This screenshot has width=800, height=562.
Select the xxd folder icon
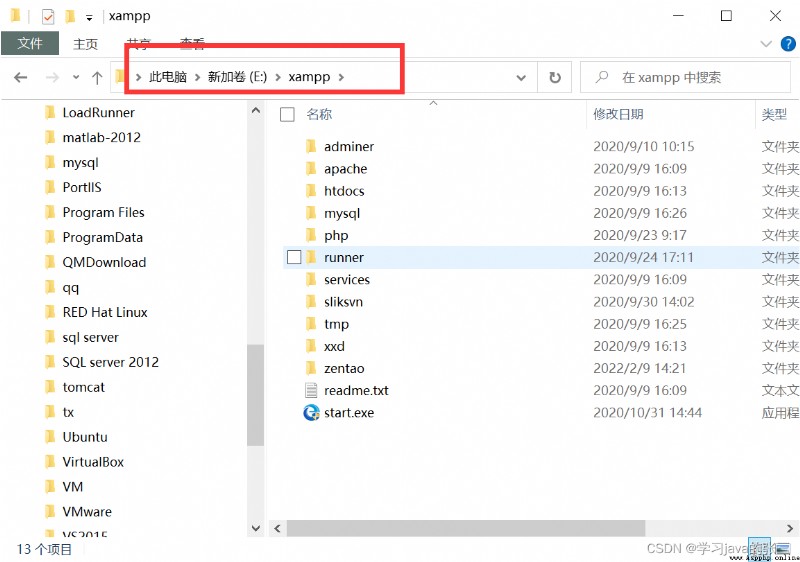tap(311, 346)
